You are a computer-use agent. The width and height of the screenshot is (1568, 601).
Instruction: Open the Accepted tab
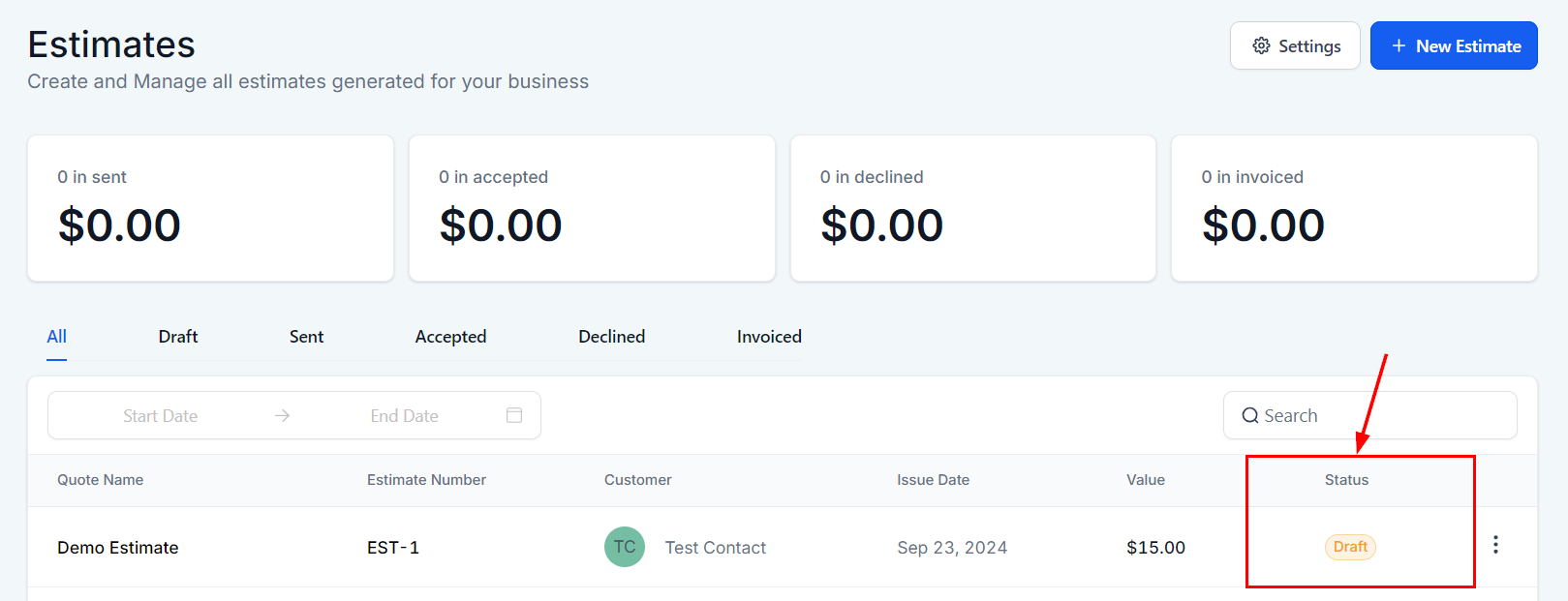click(450, 337)
